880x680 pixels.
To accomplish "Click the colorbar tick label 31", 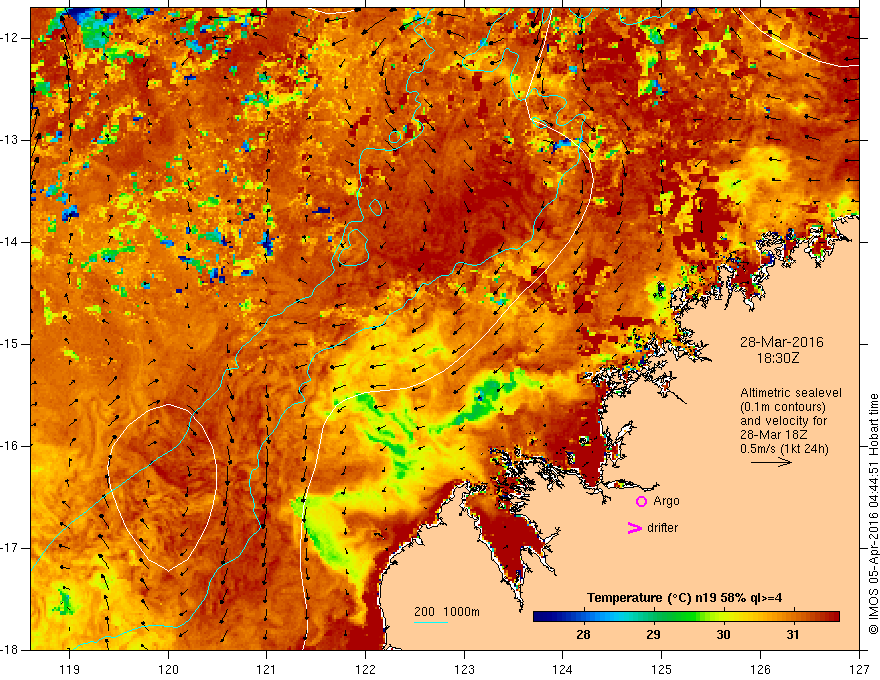I will (x=792, y=635).
